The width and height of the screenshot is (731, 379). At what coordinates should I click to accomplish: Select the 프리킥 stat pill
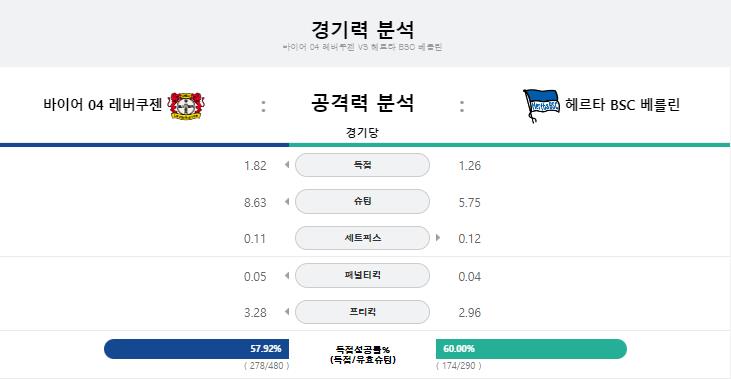coord(362,312)
